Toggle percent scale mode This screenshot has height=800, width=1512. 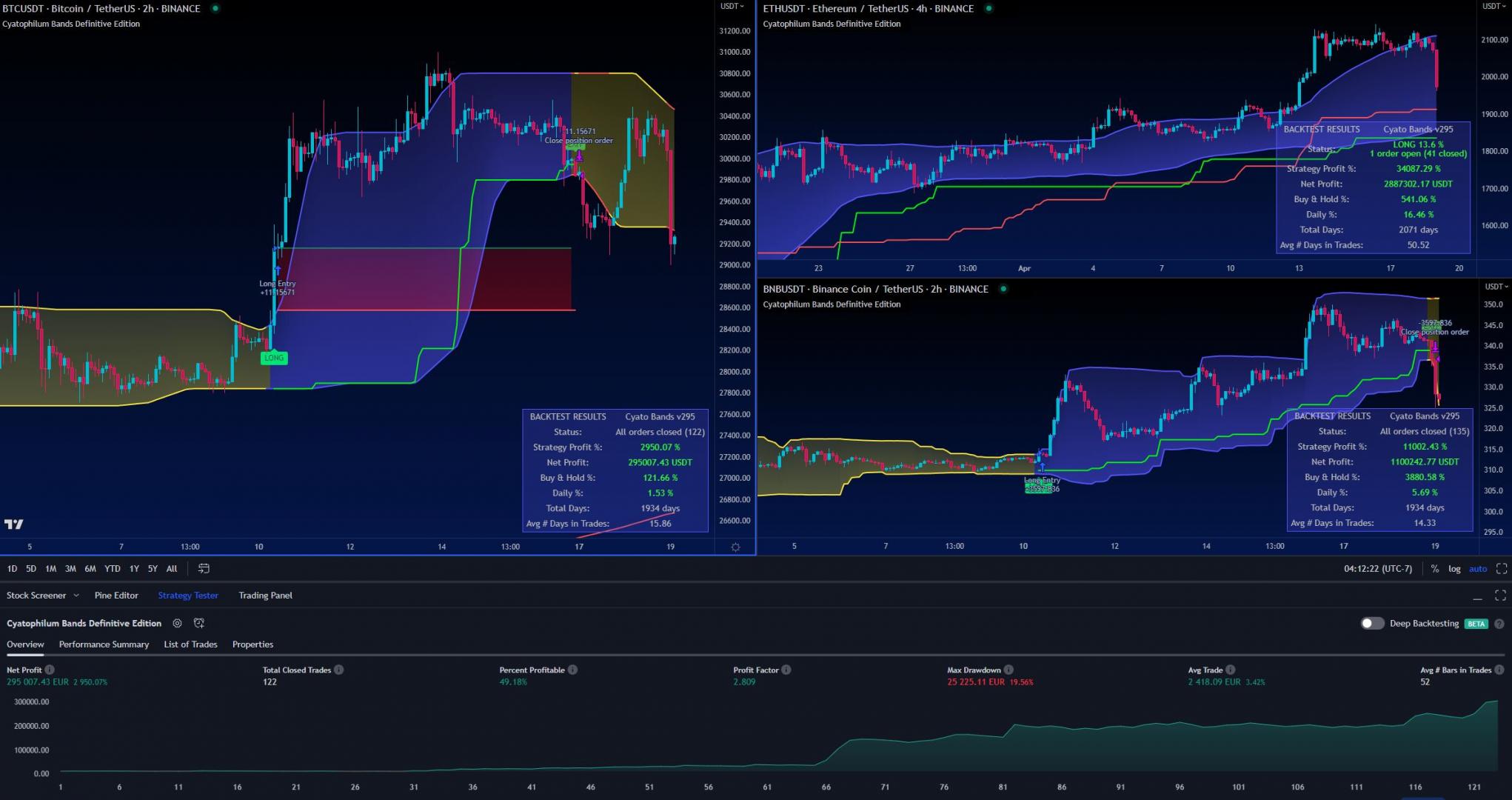click(x=1435, y=569)
